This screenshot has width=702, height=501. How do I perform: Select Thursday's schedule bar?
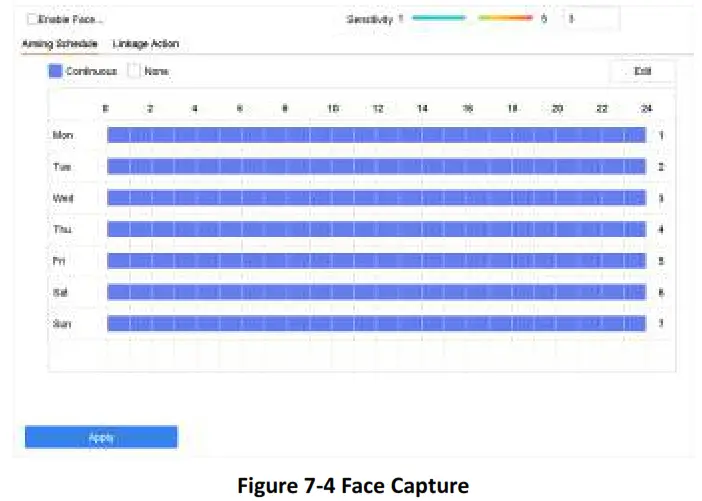click(375, 229)
